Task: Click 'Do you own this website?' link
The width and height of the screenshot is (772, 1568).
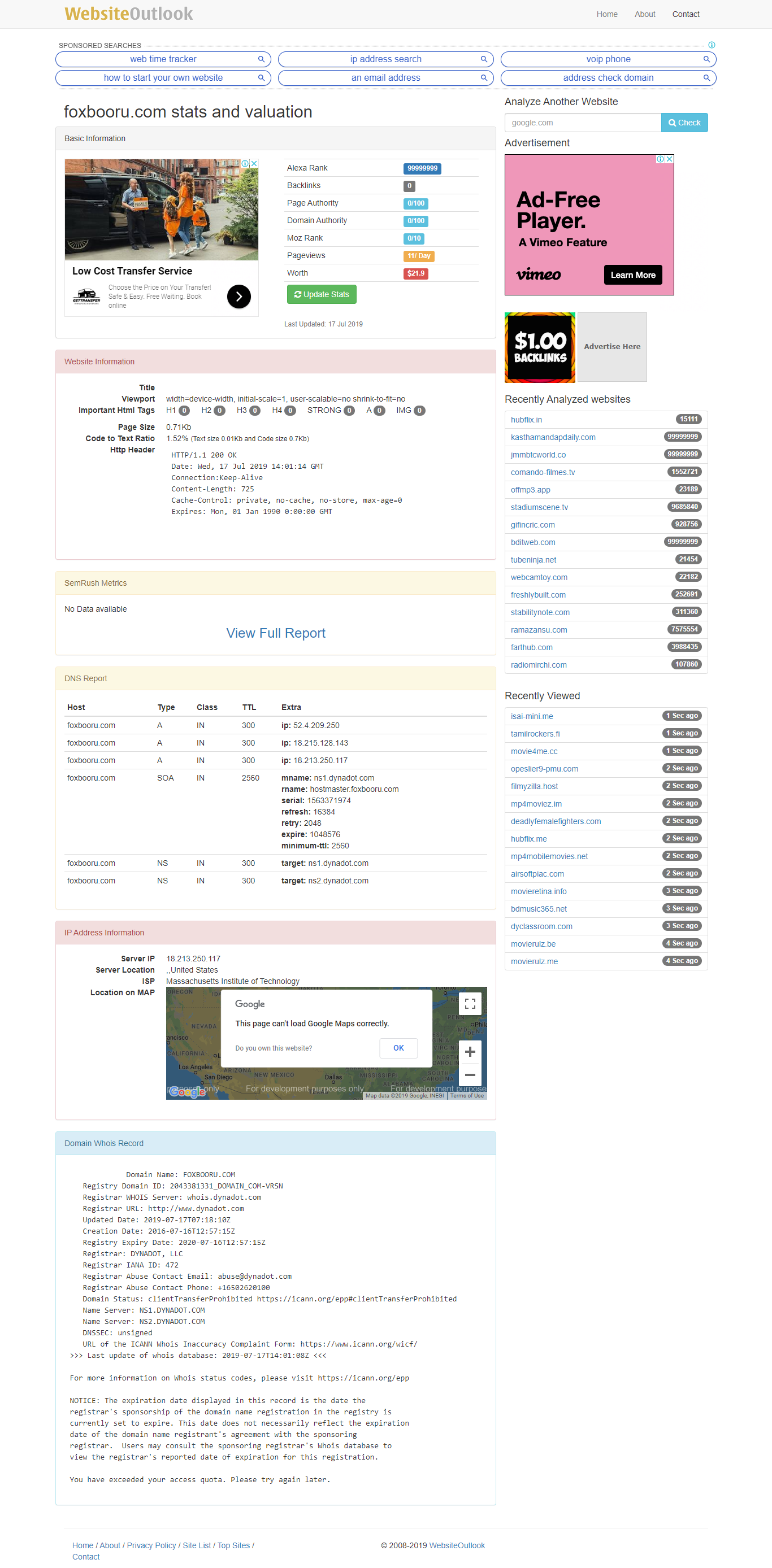Action: [x=274, y=1048]
